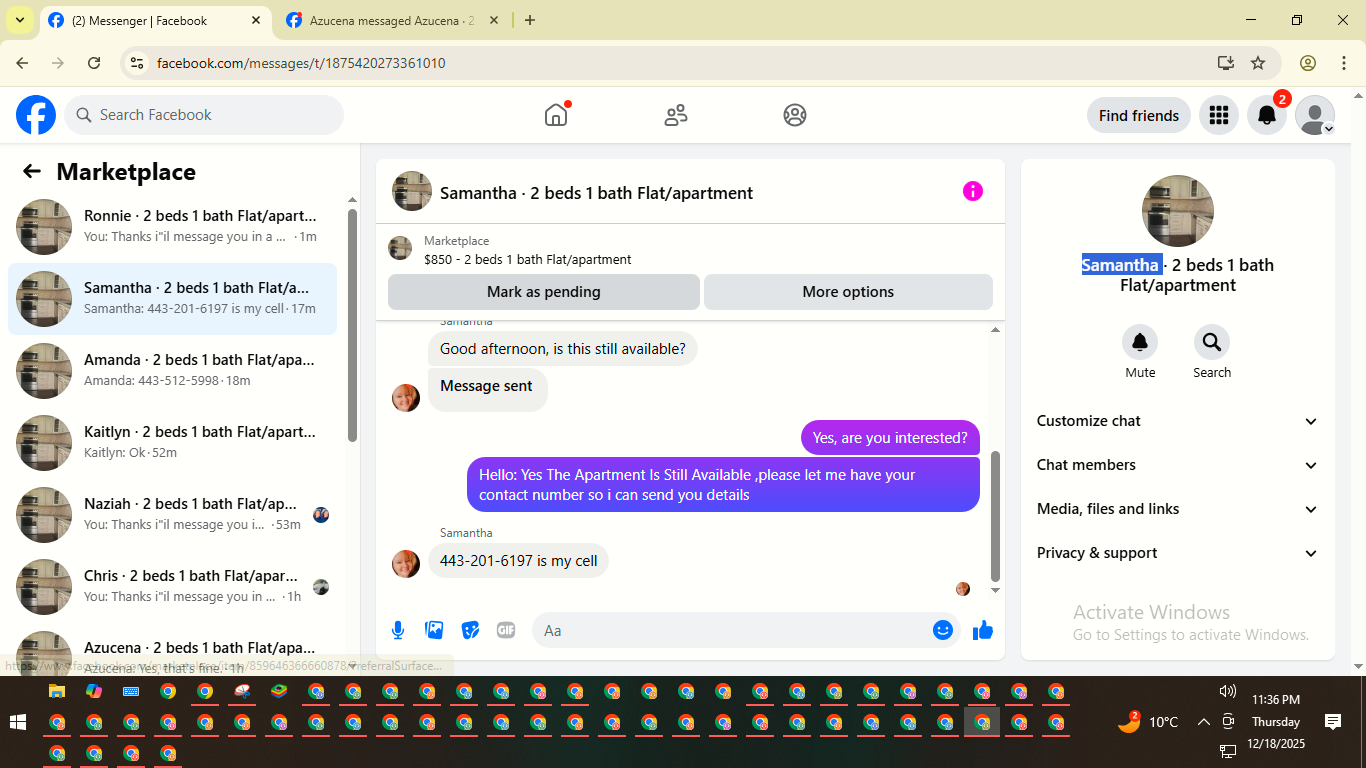
Task: Select Amanda's apartment conversation
Action: pyautogui.click(x=172, y=371)
